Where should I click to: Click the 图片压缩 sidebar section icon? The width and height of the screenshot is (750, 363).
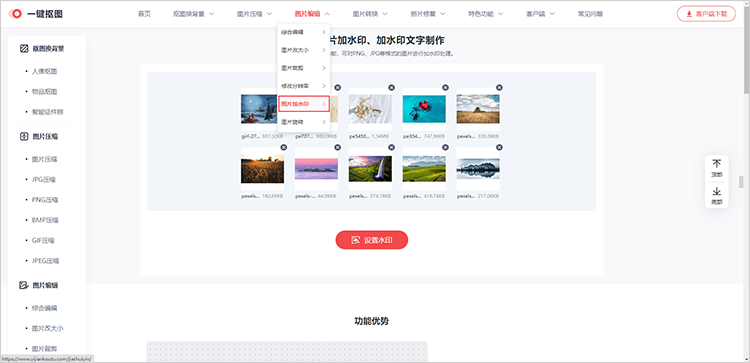click(23, 137)
